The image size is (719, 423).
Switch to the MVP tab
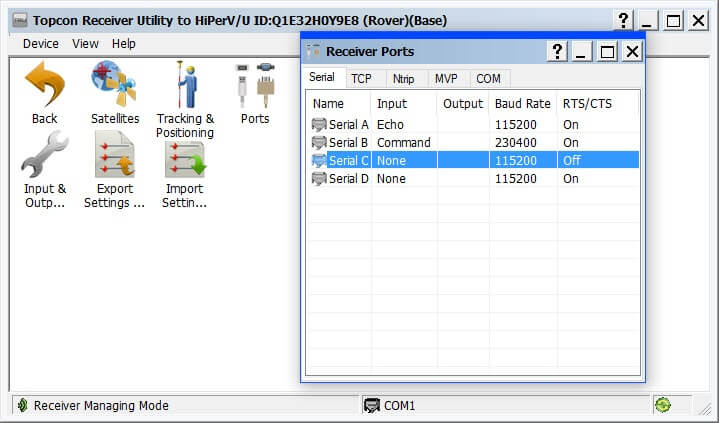coord(446,78)
